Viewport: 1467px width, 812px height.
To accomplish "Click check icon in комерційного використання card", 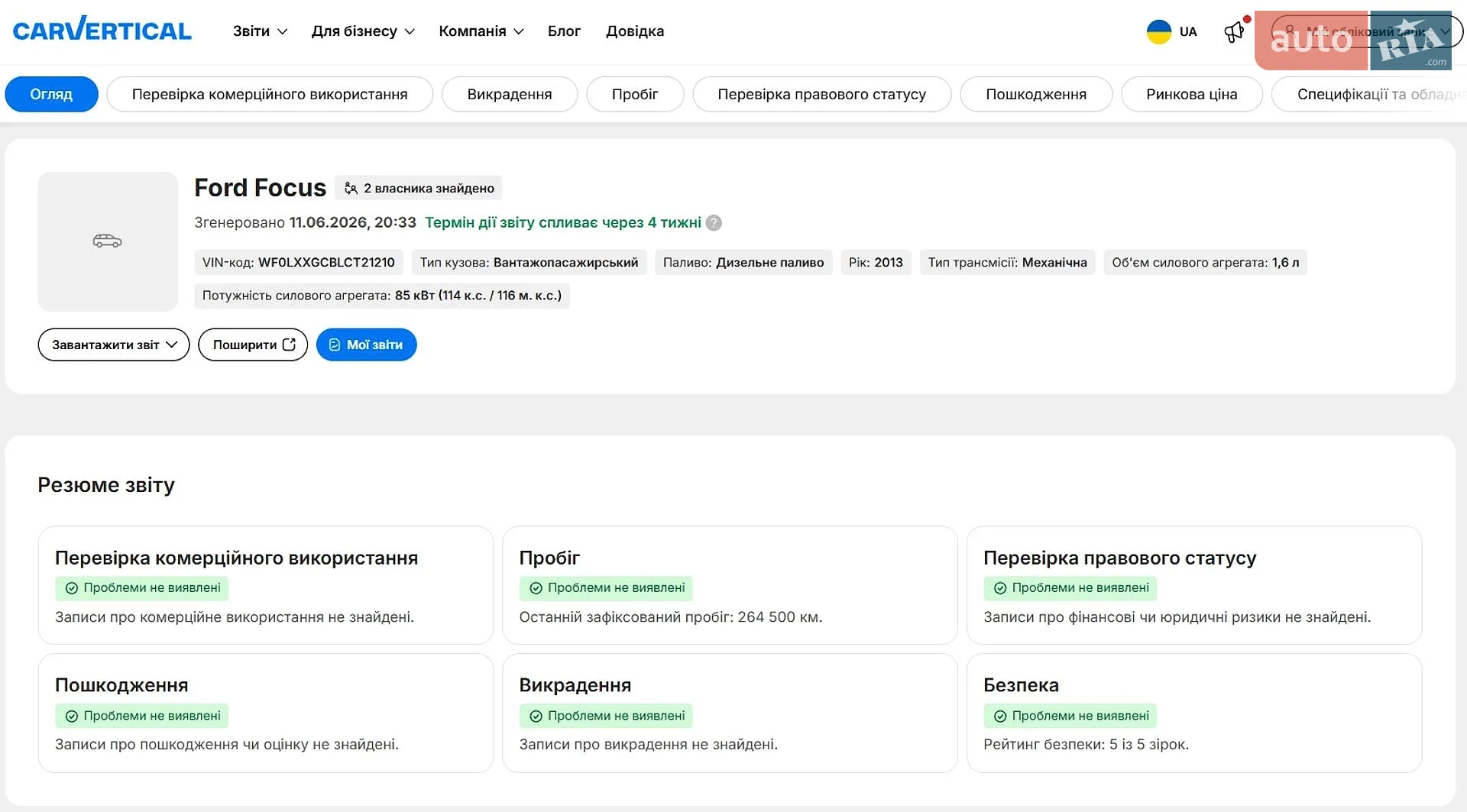I will coord(72,588).
